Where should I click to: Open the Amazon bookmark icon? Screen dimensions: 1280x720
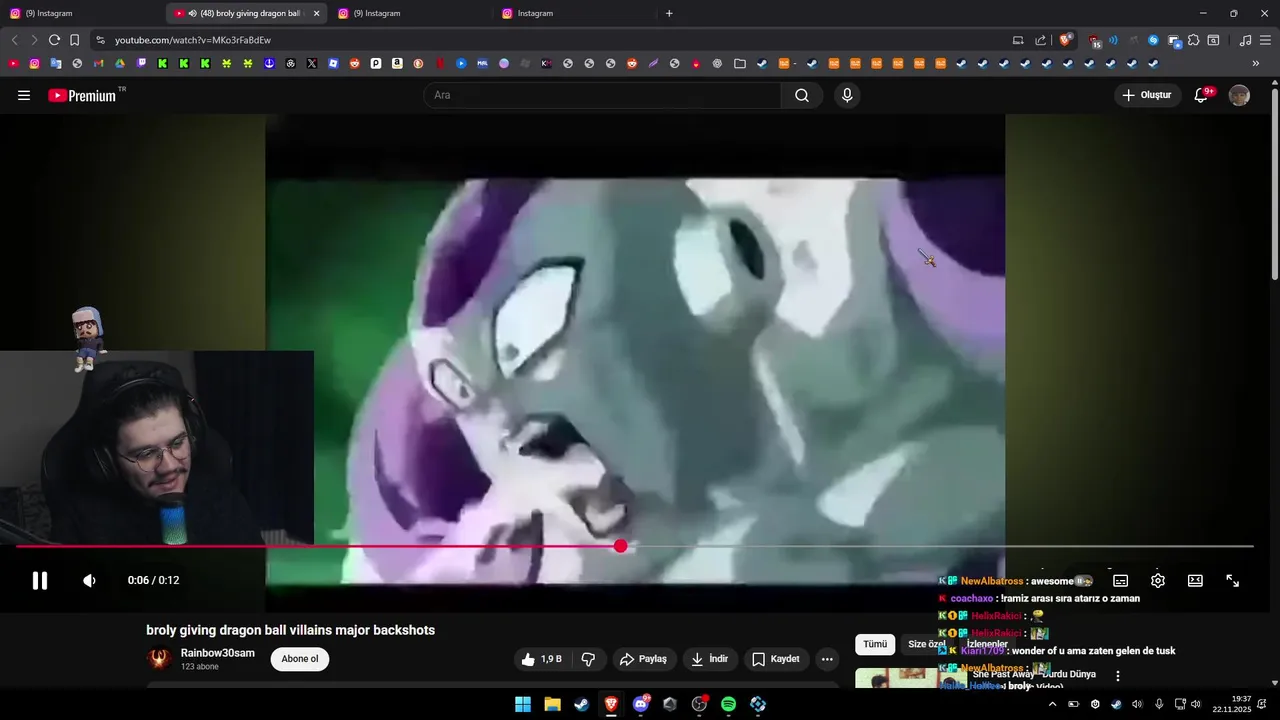click(x=397, y=63)
